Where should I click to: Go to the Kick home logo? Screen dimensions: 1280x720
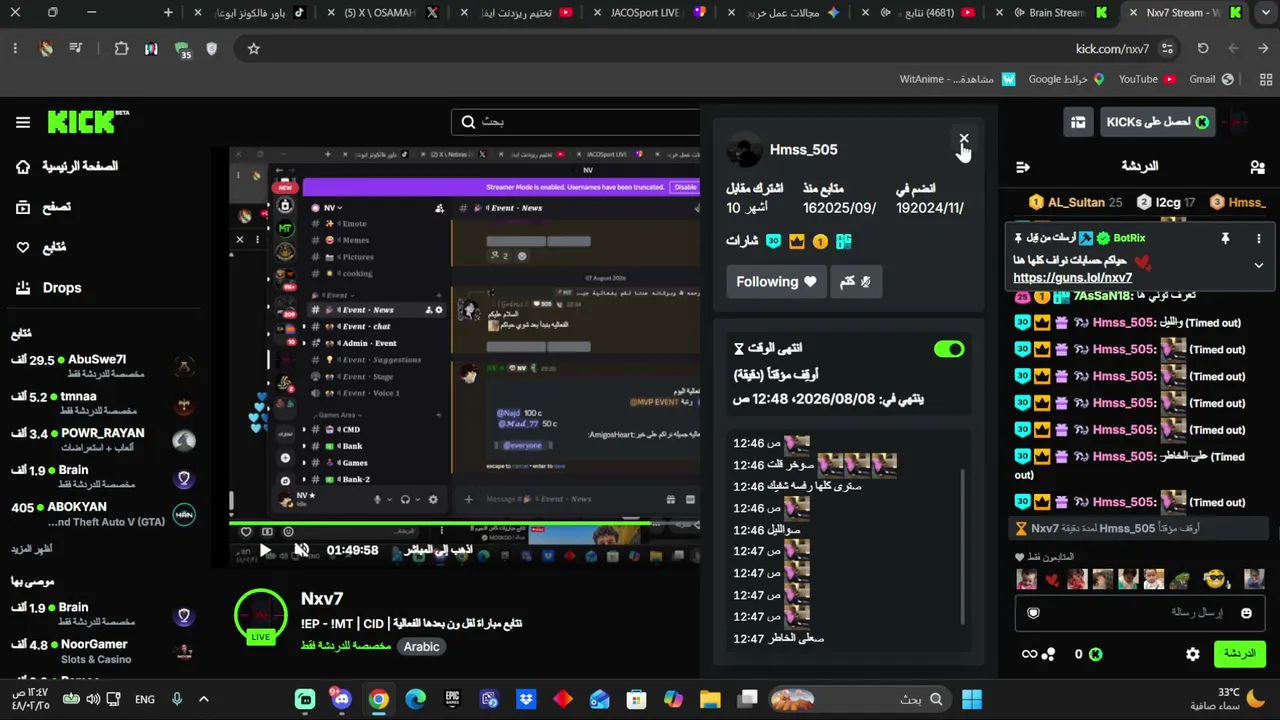[89, 122]
